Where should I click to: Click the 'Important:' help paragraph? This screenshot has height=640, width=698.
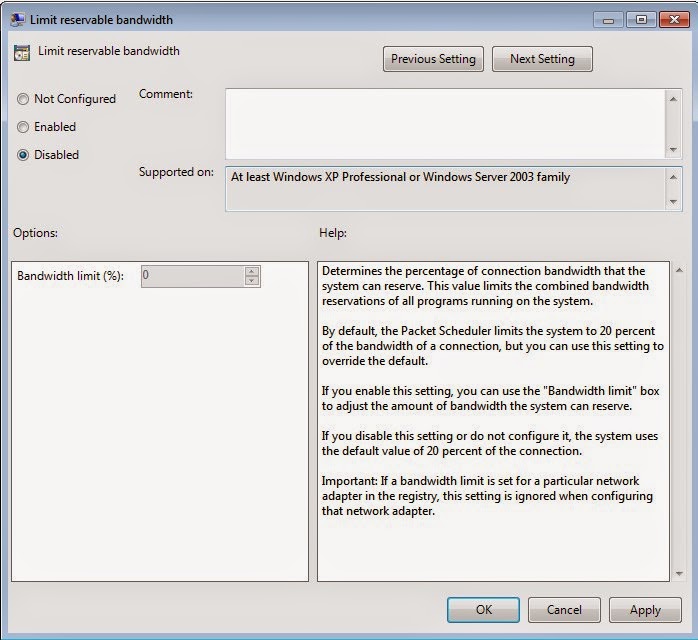(487, 496)
